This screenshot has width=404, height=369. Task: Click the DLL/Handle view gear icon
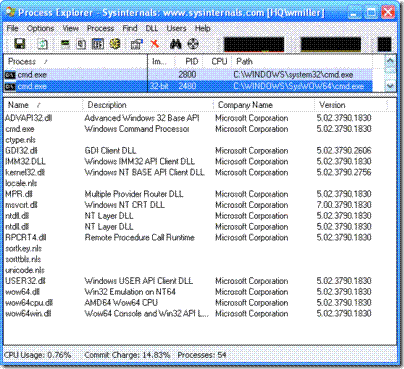[x=115, y=44]
